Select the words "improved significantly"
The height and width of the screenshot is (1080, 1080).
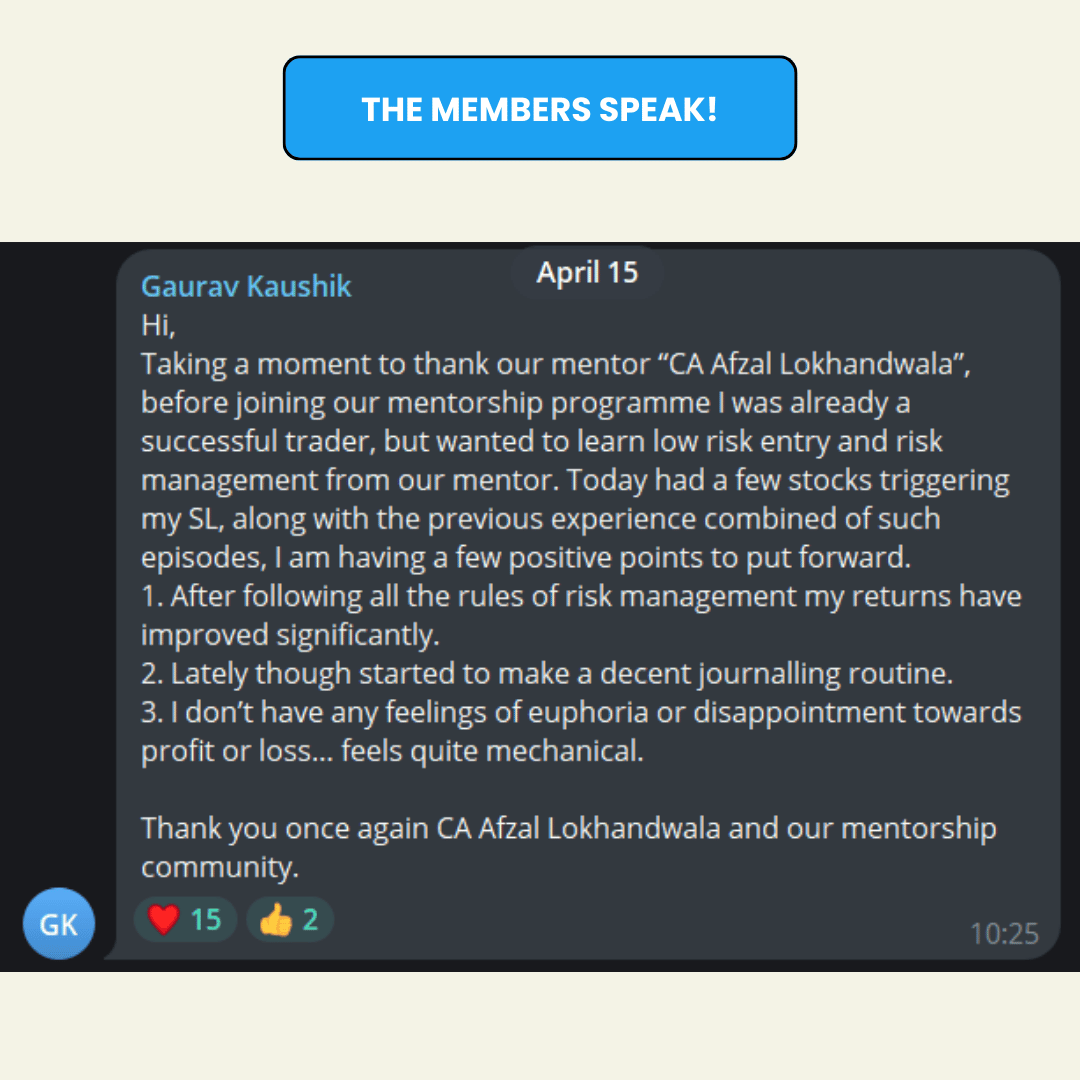[x=289, y=635]
